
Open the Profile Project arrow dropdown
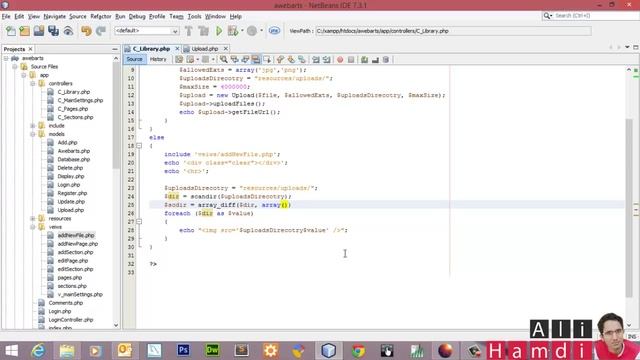[x=262, y=31]
